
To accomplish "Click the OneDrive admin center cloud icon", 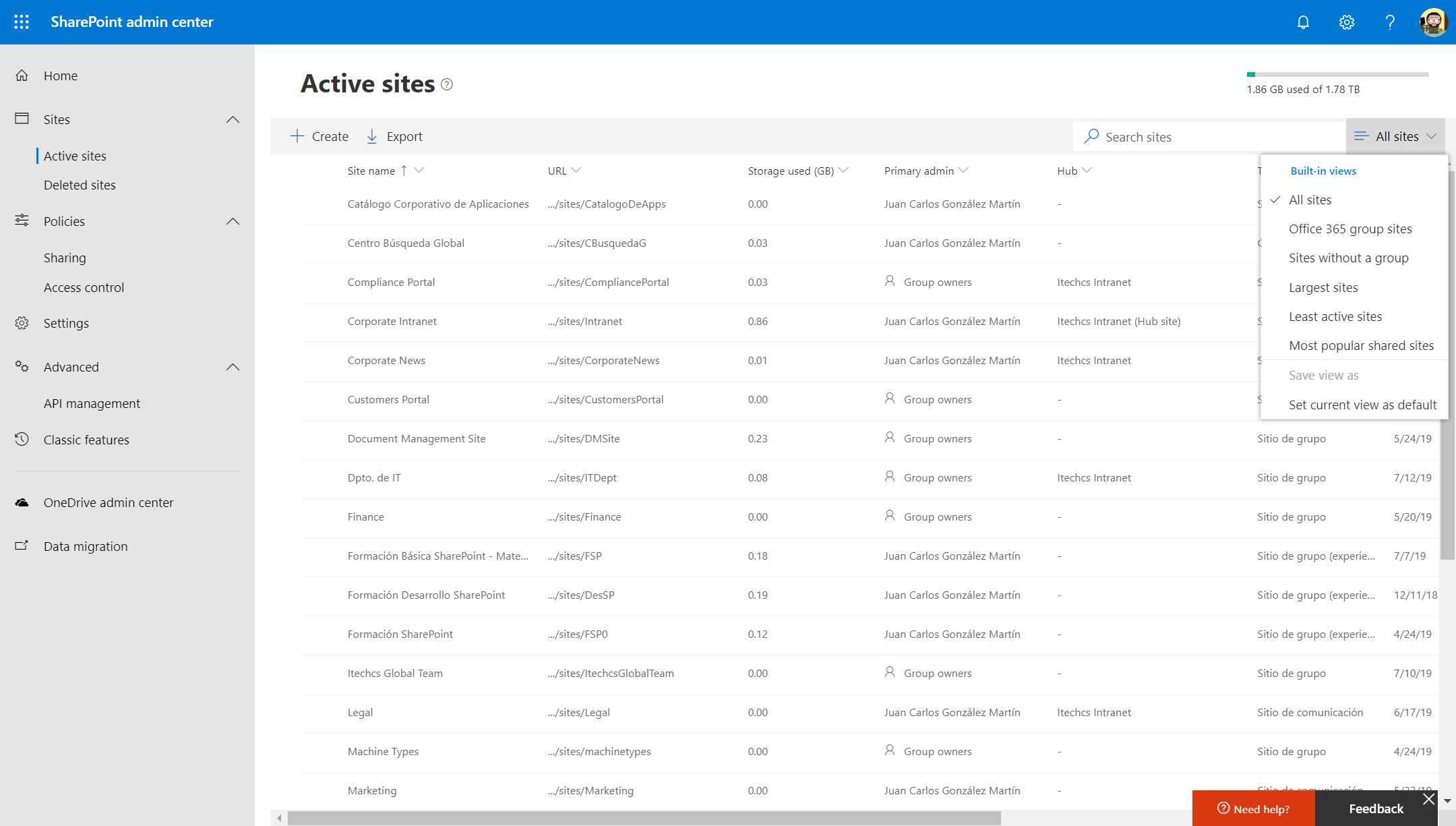I will pyautogui.click(x=22, y=502).
